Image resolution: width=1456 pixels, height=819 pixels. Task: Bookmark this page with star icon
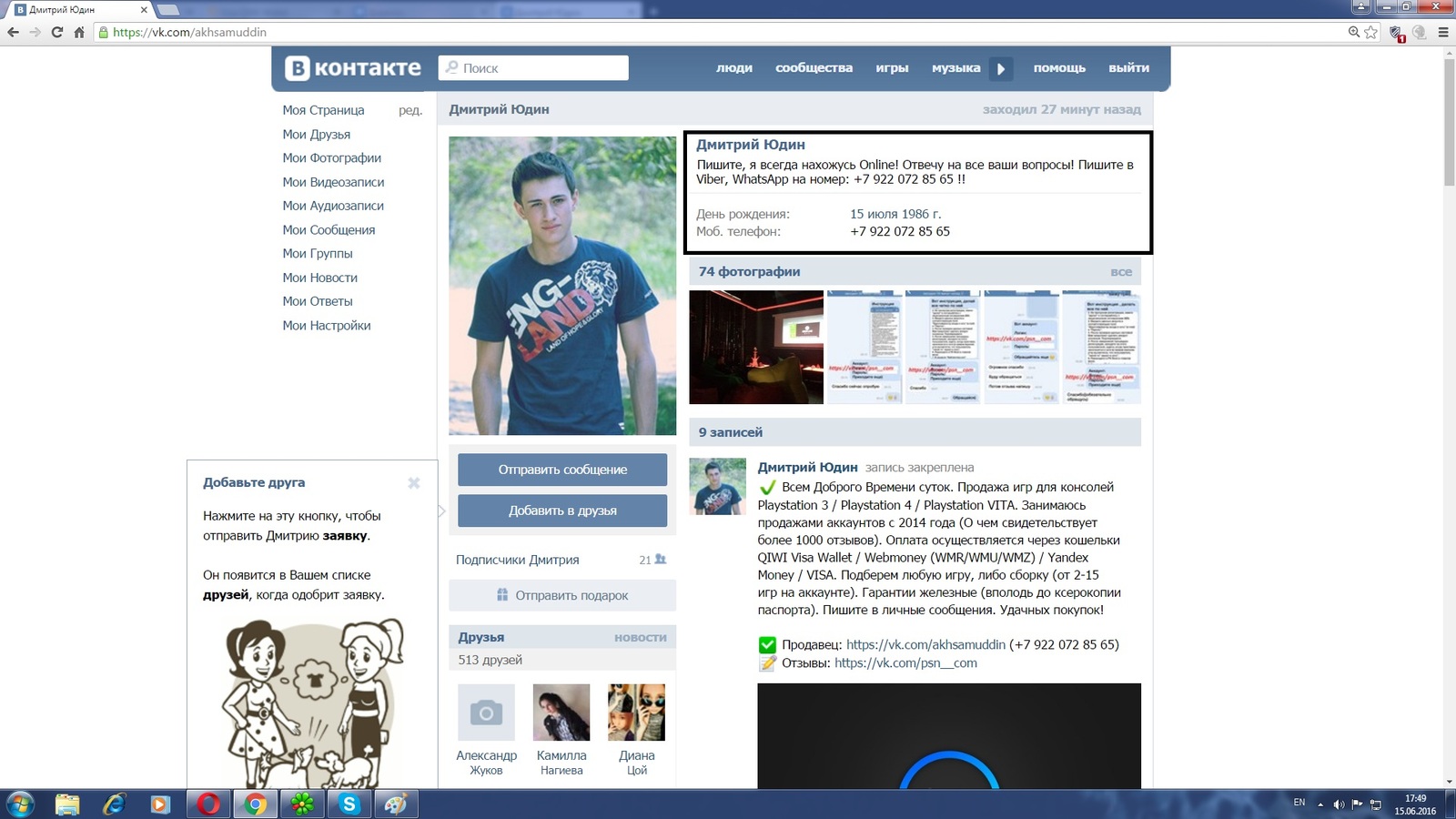(1371, 32)
